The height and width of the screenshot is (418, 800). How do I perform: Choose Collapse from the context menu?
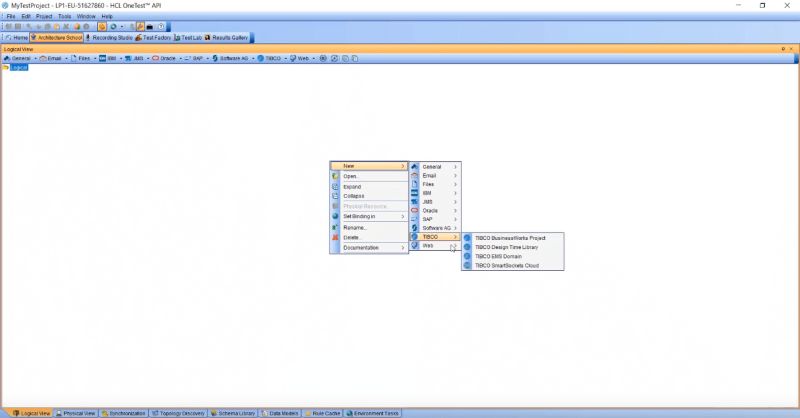click(369, 196)
